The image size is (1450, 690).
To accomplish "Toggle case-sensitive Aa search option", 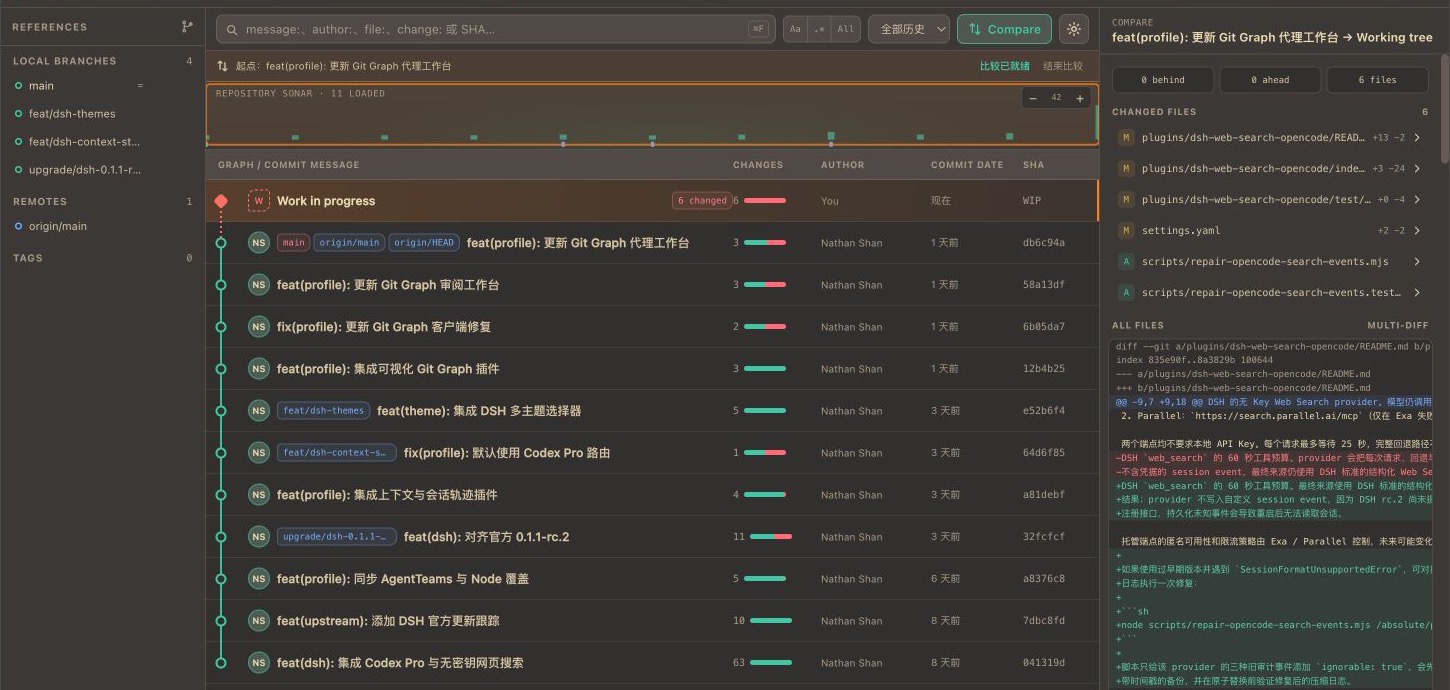I will (795, 29).
